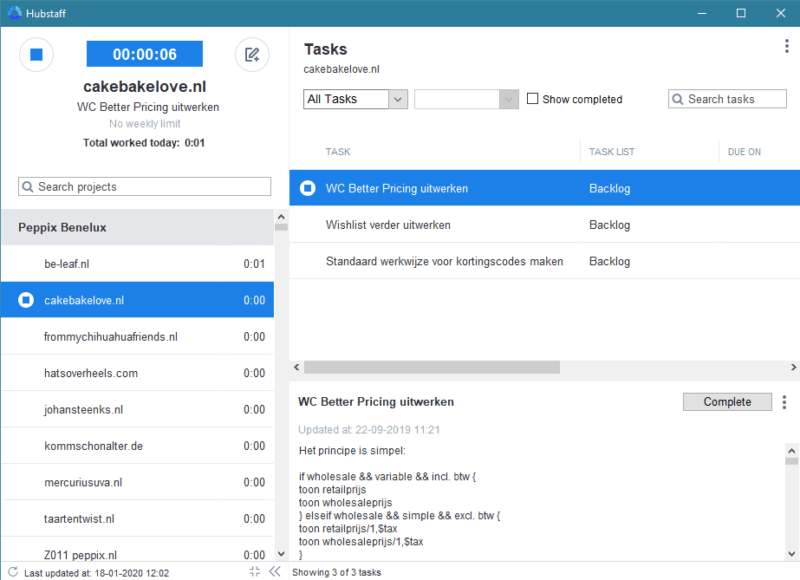Image resolution: width=800 pixels, height=580 pixels.
Task: Stop the running timer
Action: click(36, 55)
